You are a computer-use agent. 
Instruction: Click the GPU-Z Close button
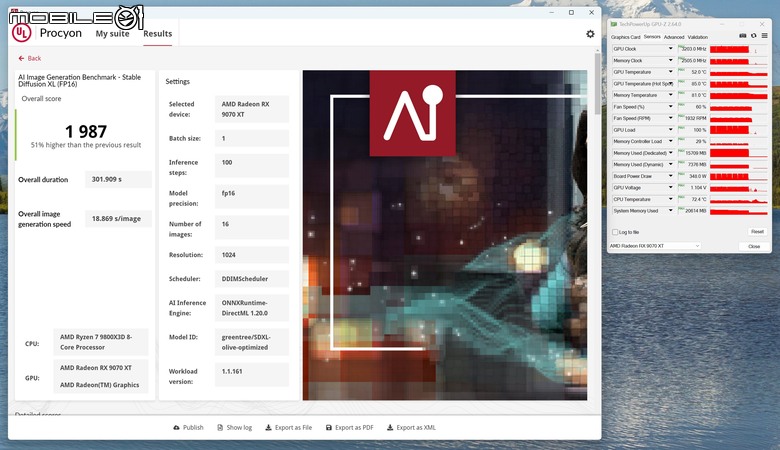(x=754, y=246)
